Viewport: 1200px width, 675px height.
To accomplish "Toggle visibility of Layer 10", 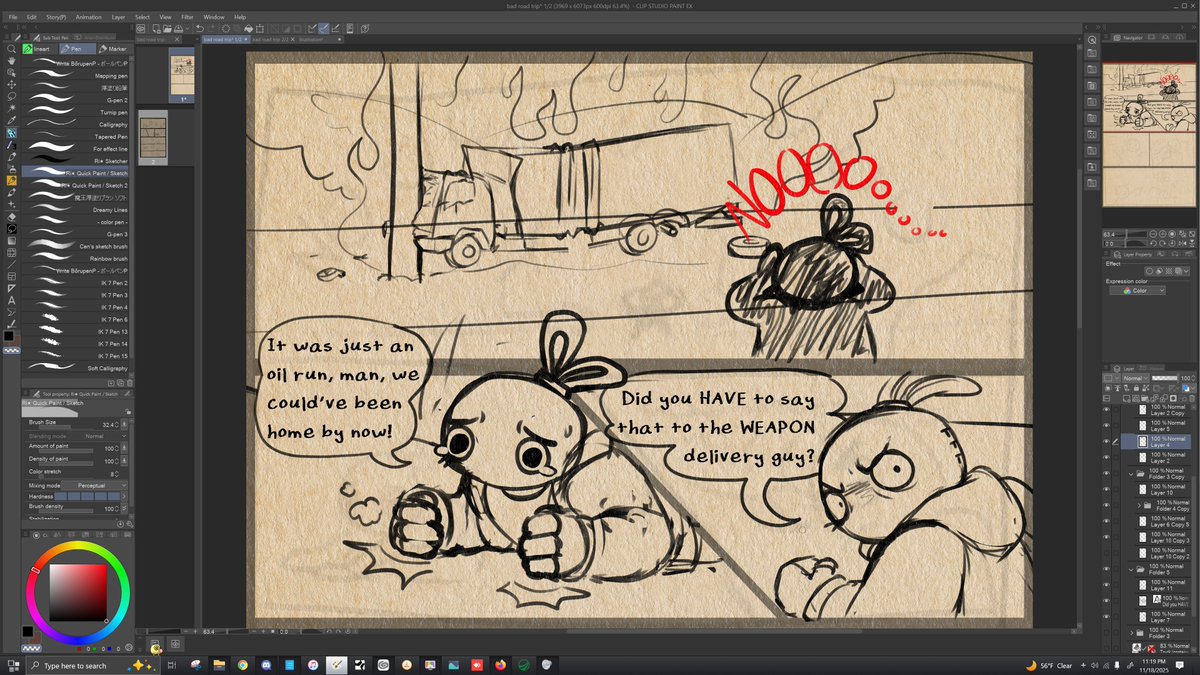I will [1106, 490].
